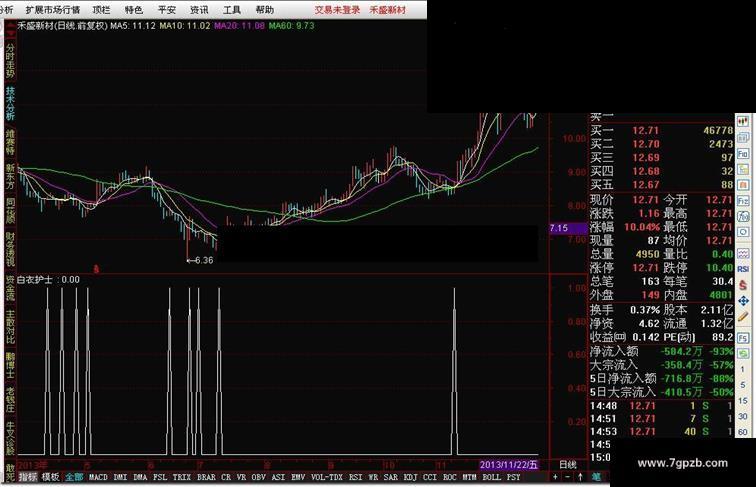756x487 pixels.
Task: Open the 资讯 menu
Action: [x=199, y=10]
